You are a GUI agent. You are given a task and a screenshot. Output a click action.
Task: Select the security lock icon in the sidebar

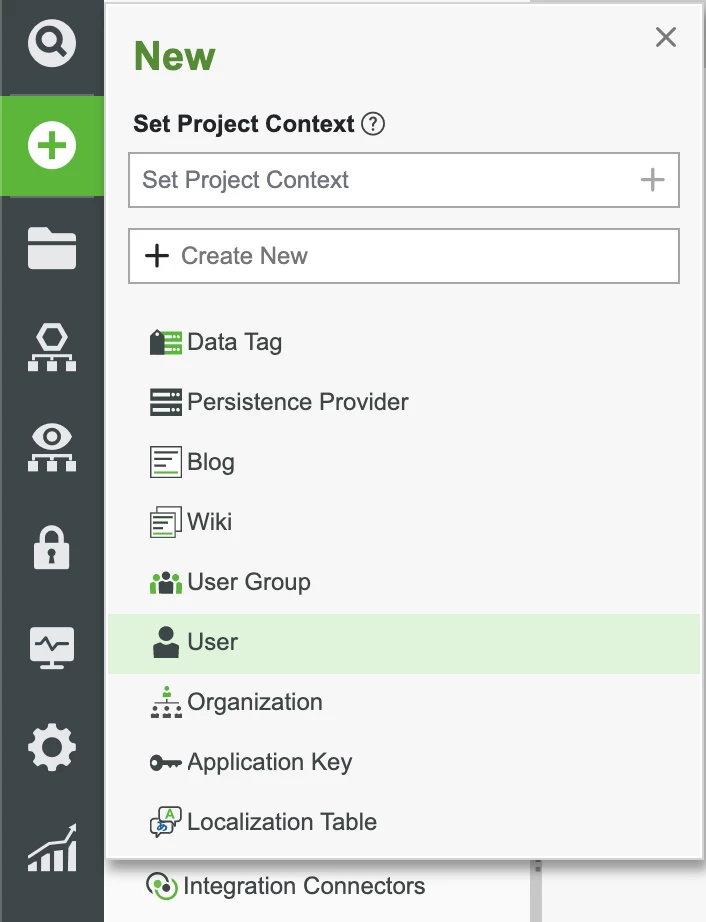click(x=50, y=547)
